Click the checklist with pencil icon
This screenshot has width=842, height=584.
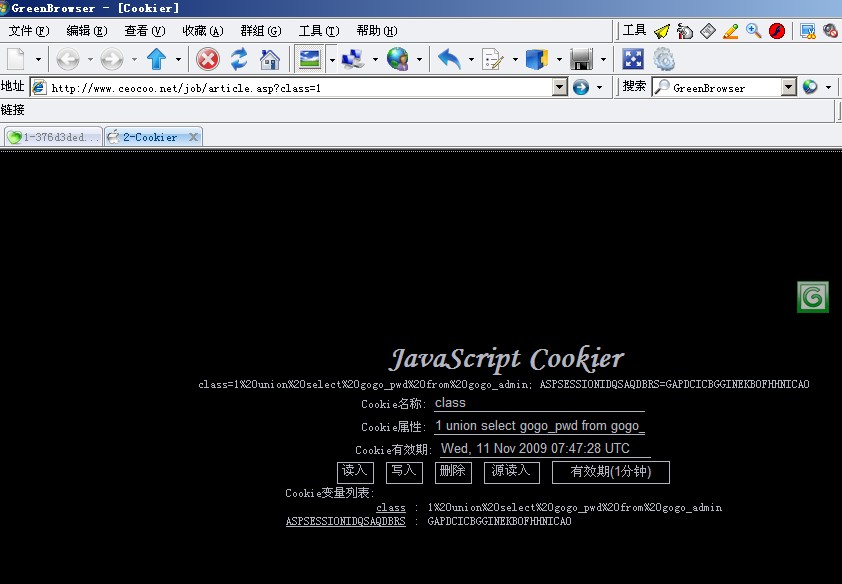[492, 59]
